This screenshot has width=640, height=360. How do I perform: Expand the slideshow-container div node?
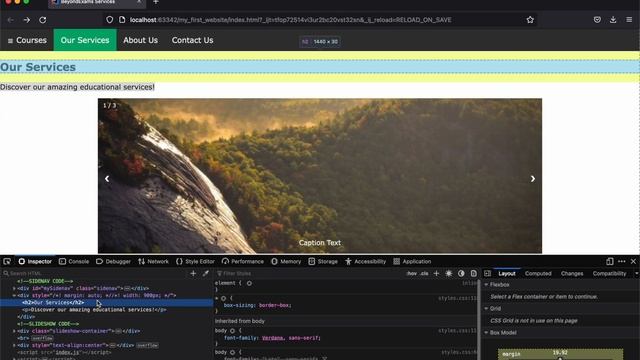(x=14, y=331)
